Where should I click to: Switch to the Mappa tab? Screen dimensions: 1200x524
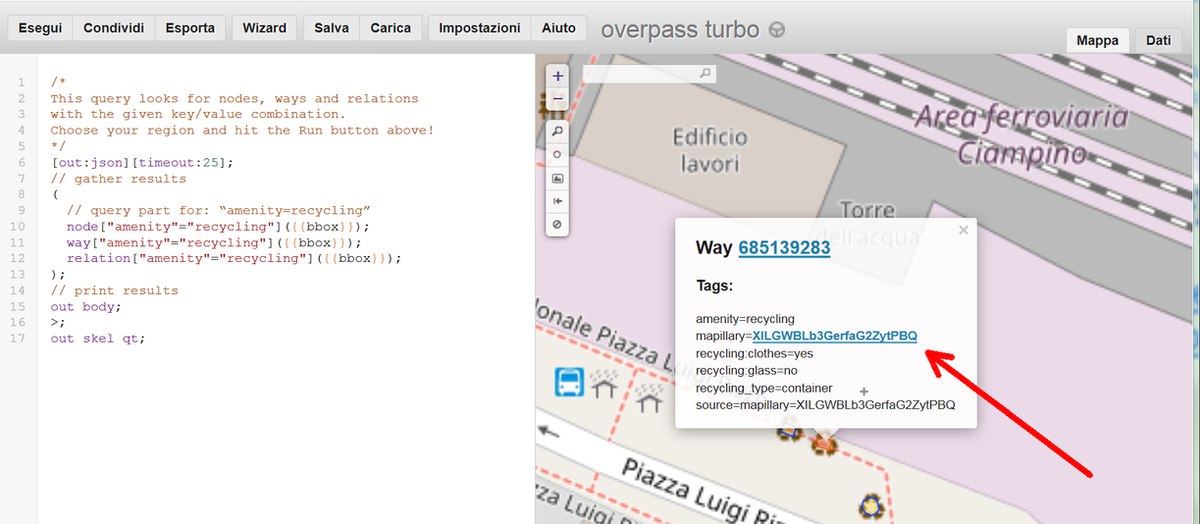(x=1097, y=40)
